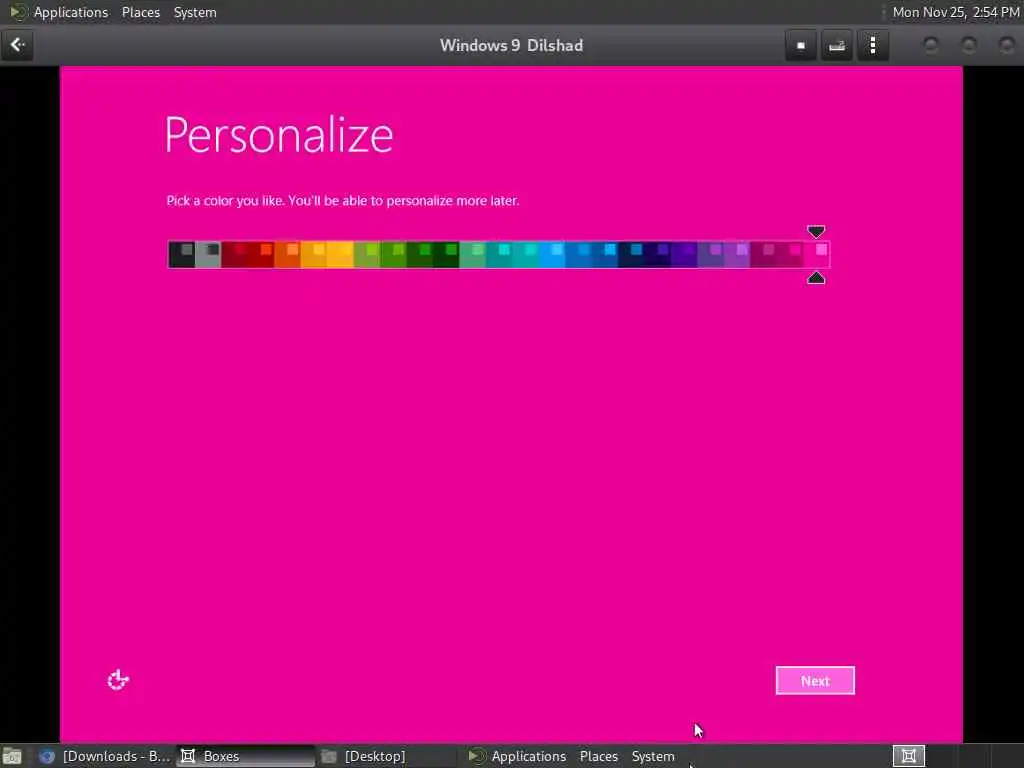Click the square stop icon in the Boxes header
Screen dimensions: 1024x768
pyautogui.click(x=801, y=45)
